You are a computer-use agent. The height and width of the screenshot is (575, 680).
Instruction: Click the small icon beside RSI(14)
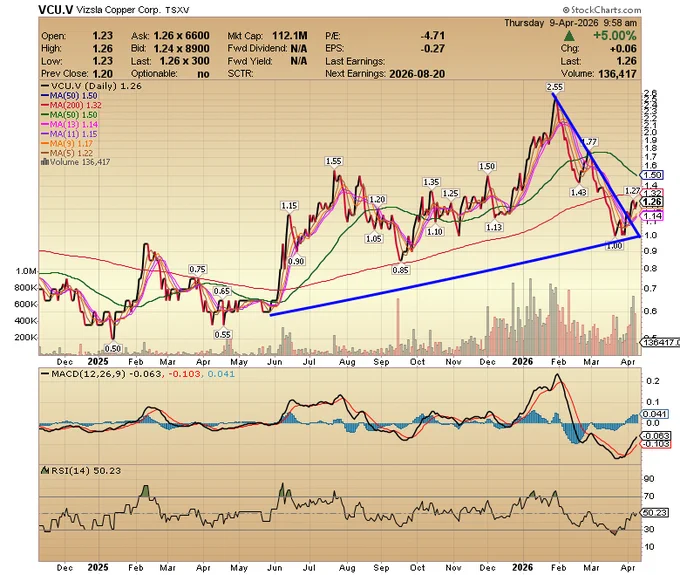[44, 470]
